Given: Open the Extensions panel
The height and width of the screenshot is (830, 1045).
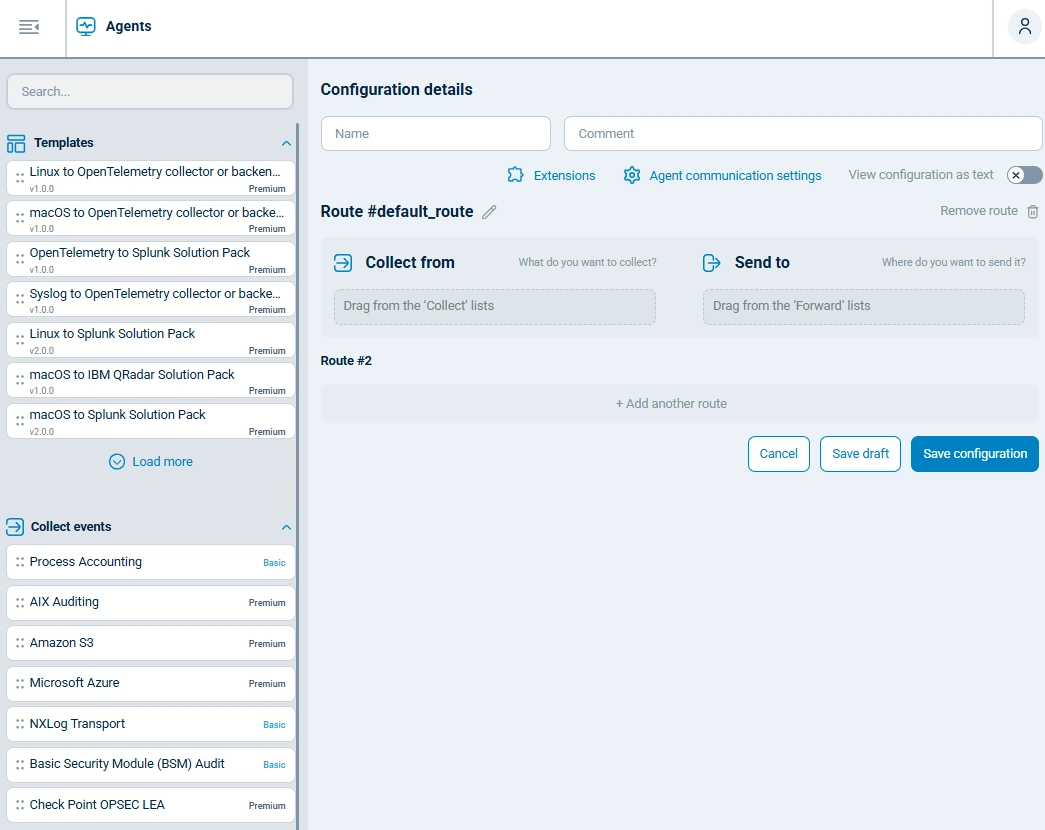Looking at the screenshot, I should (551, 175).
